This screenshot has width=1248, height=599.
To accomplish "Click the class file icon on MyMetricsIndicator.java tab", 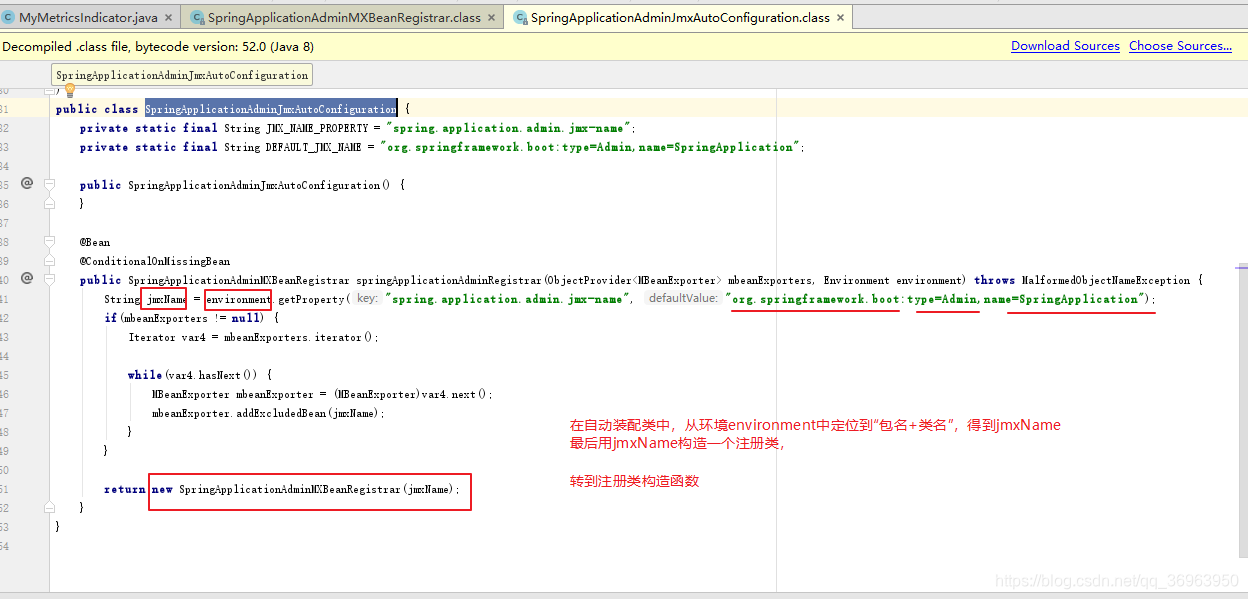I will [x=9, y=18].
